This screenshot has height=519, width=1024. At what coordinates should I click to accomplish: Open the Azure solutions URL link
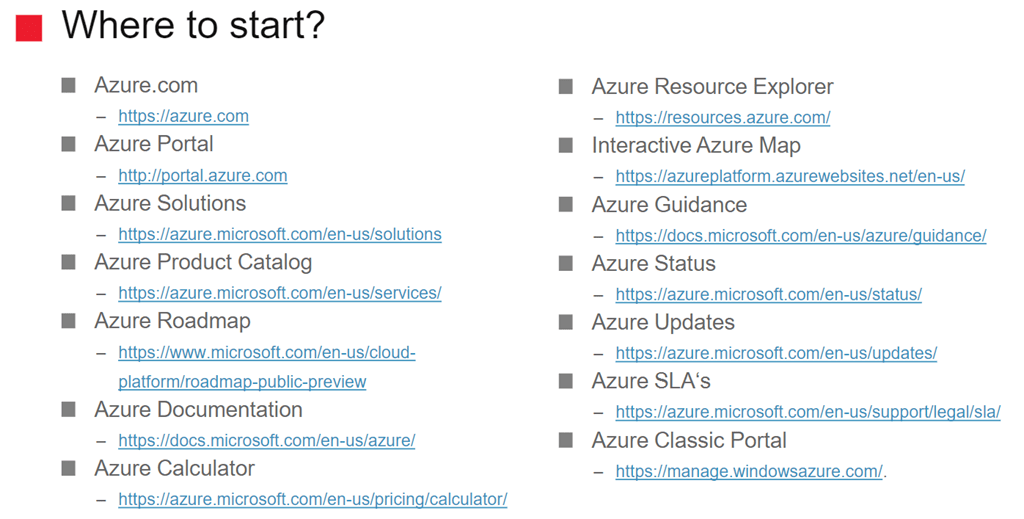coord(279,235)
